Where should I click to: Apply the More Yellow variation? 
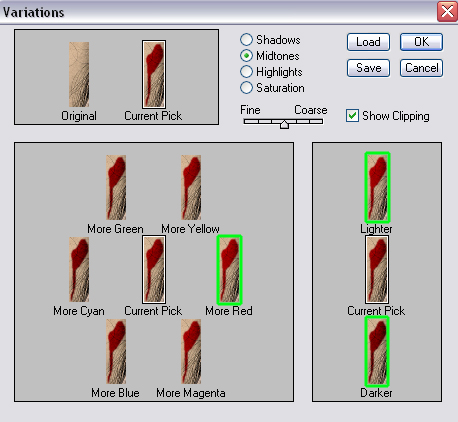click(x=191, y=187)
